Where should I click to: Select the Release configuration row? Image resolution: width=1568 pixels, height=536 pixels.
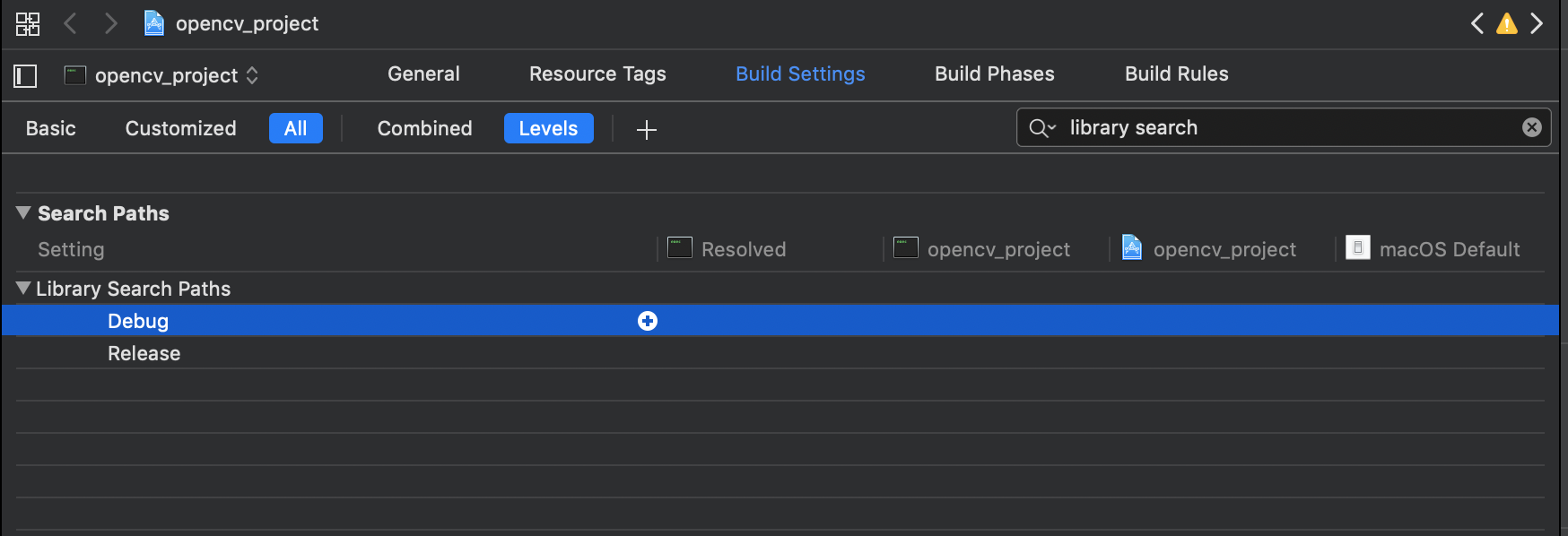point(780,353)
